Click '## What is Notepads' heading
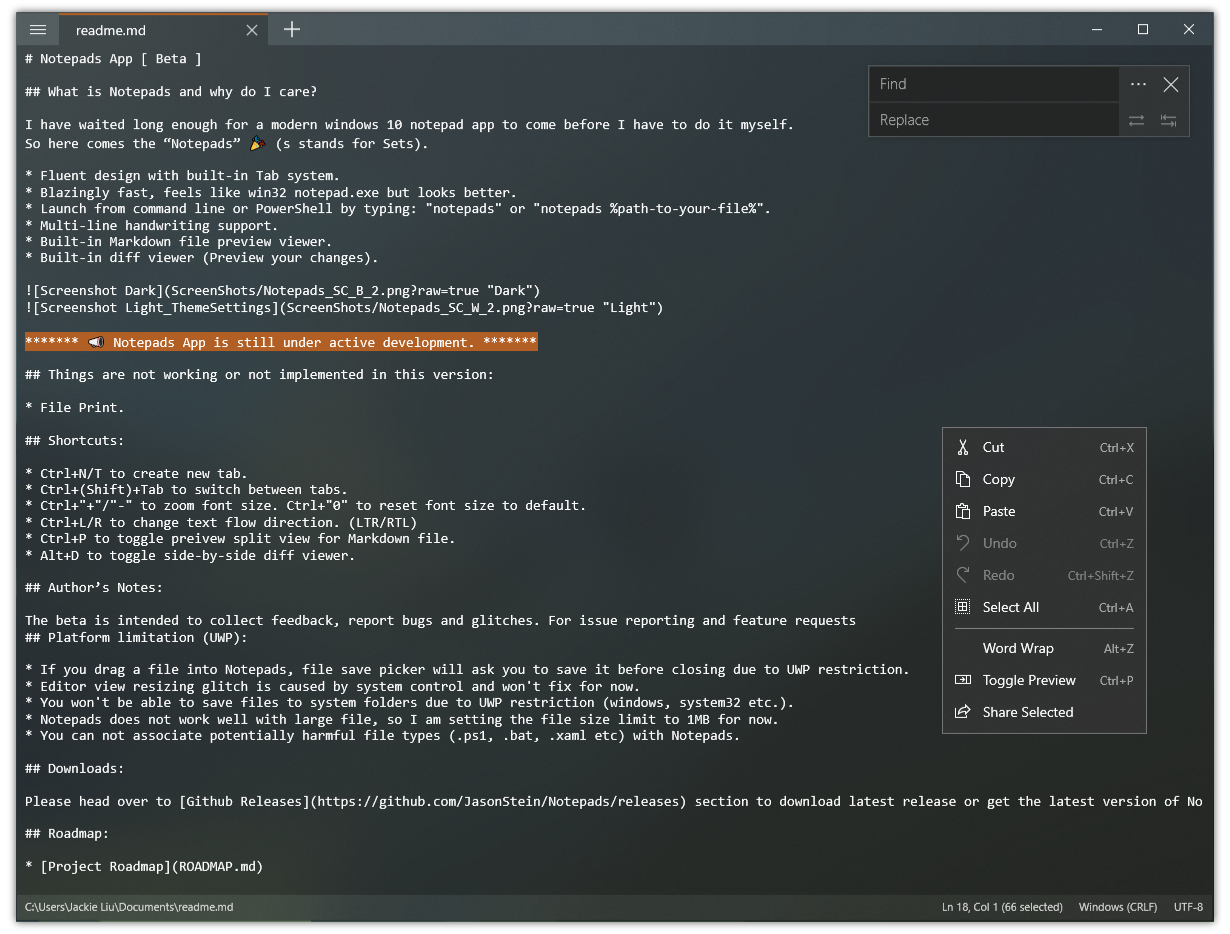The height and width of the screenshot is (934, 1230). click(x=171, y=92)
